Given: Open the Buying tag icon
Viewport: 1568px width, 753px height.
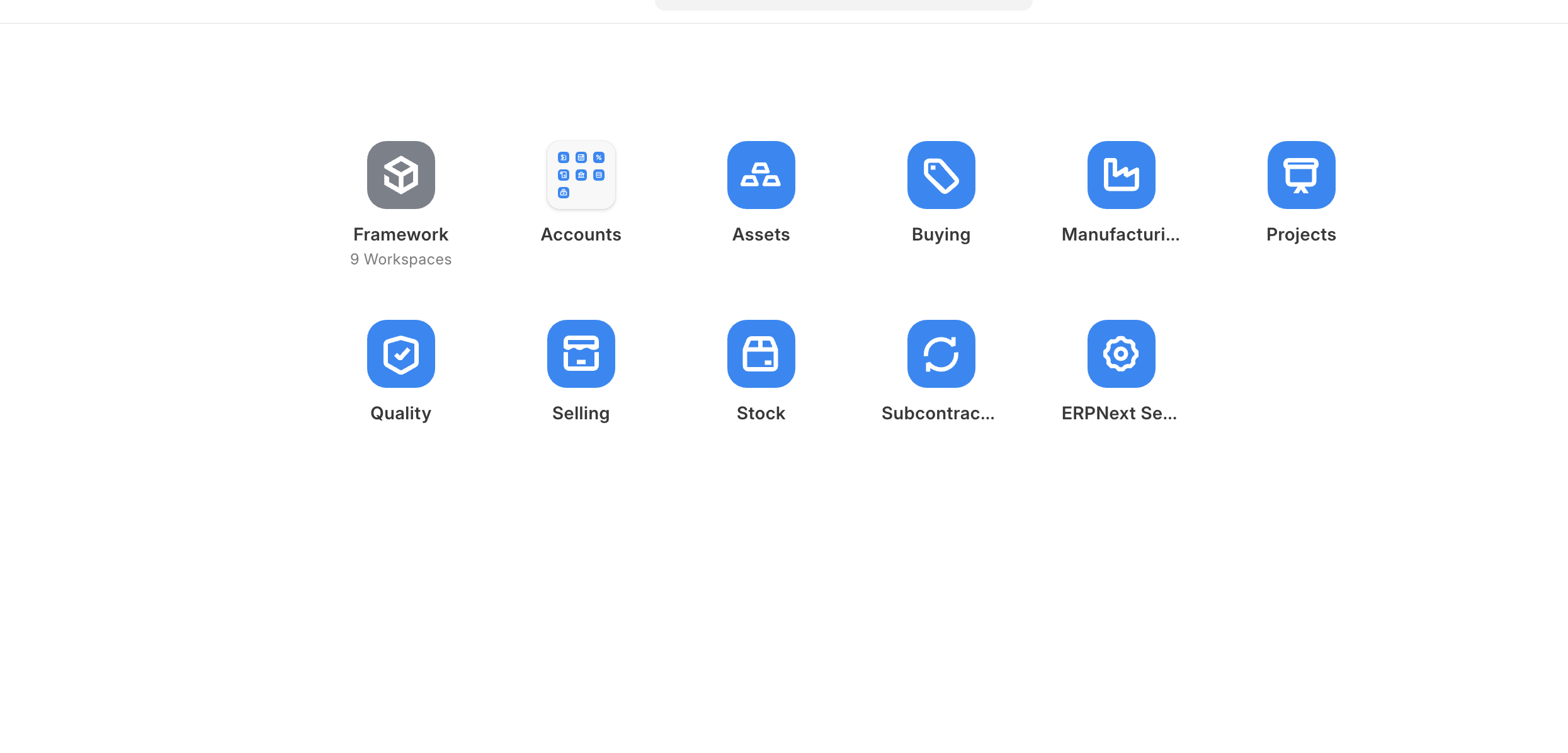Looking at the screenshot, I should pos(941,175).
